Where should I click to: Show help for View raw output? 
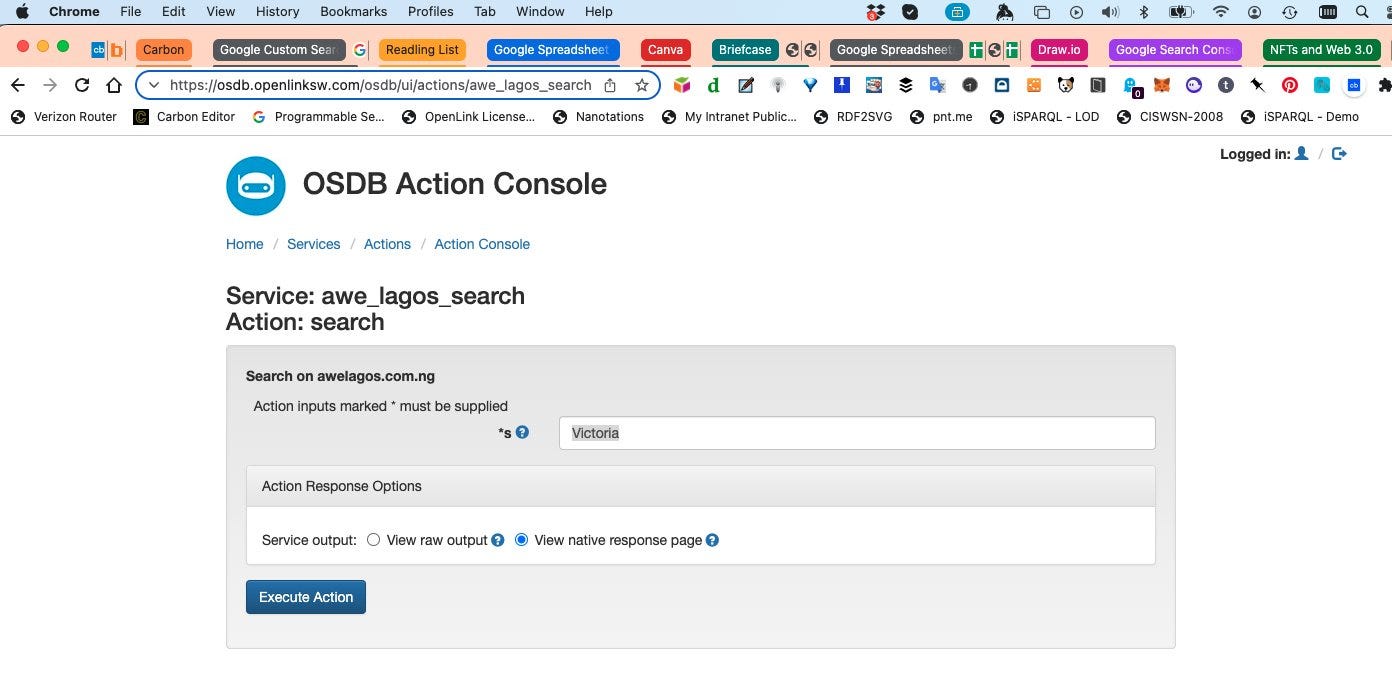point(498,540)
